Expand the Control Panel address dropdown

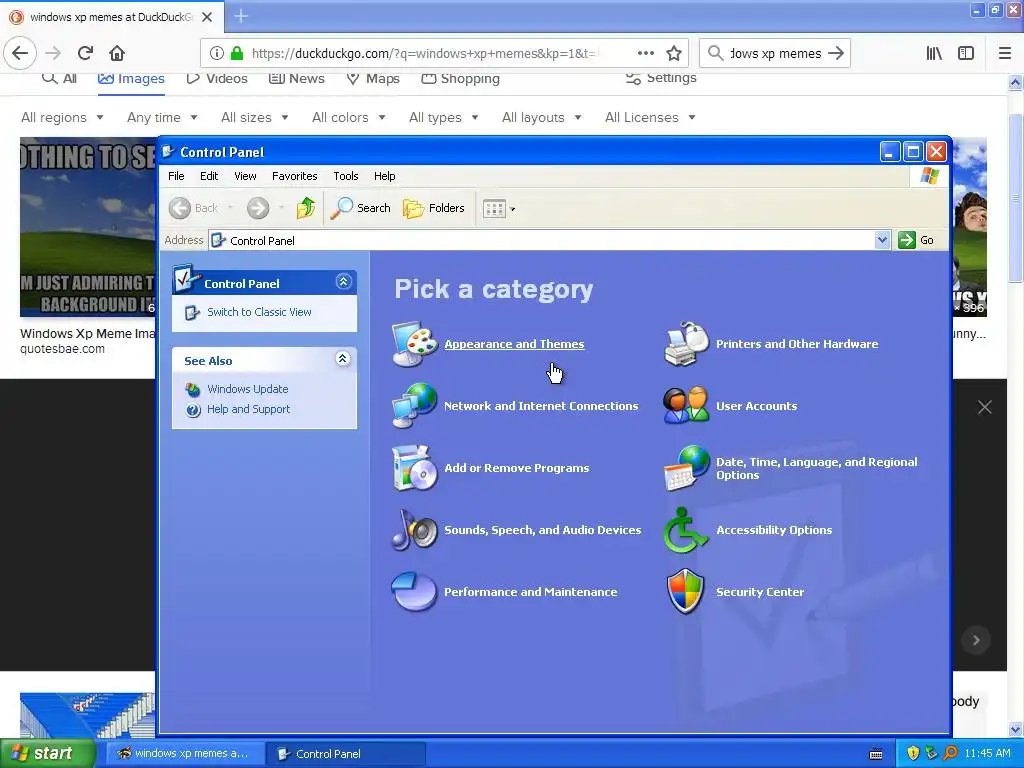(x=882, y=240)
